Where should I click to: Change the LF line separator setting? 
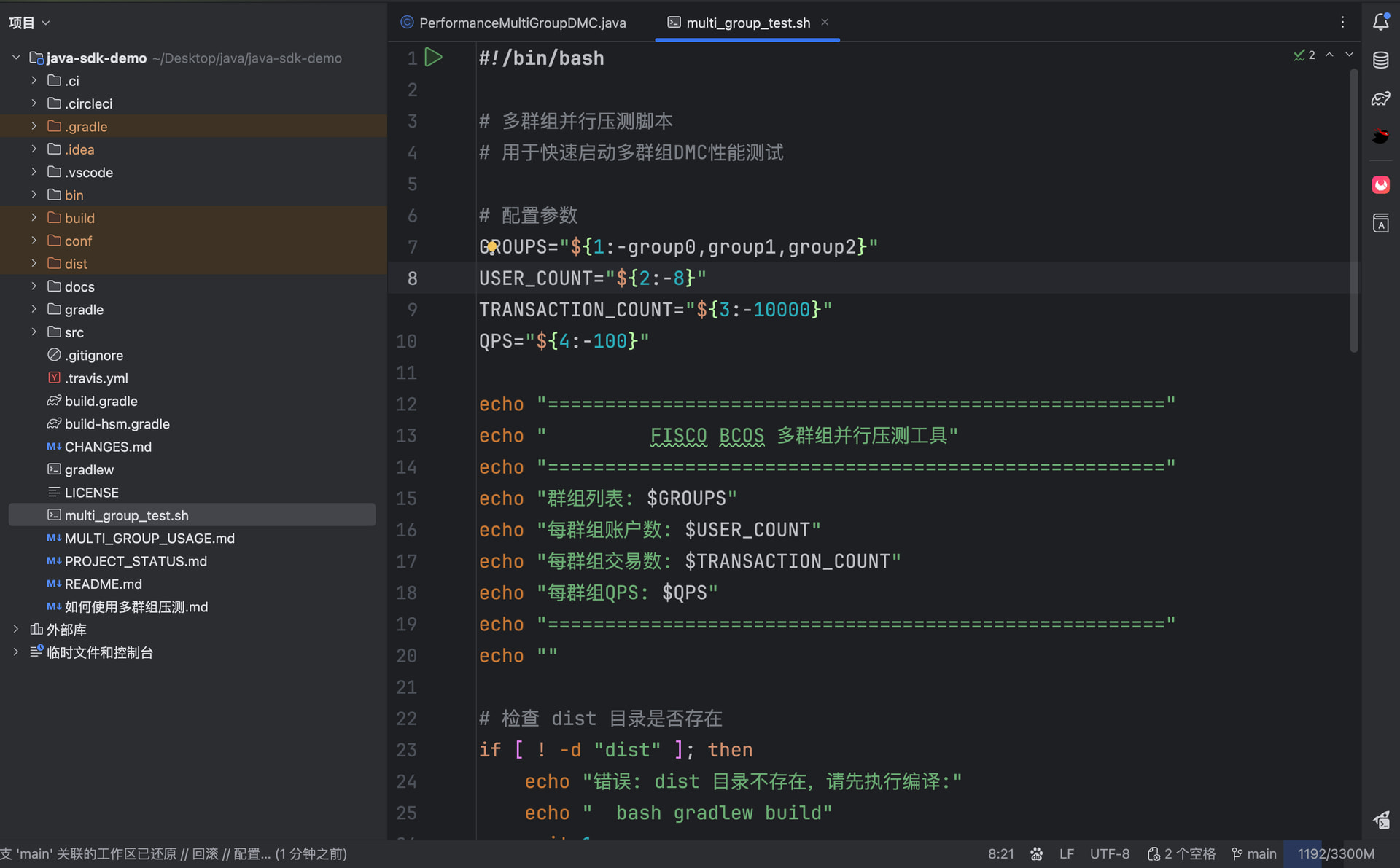[1067, 853]
